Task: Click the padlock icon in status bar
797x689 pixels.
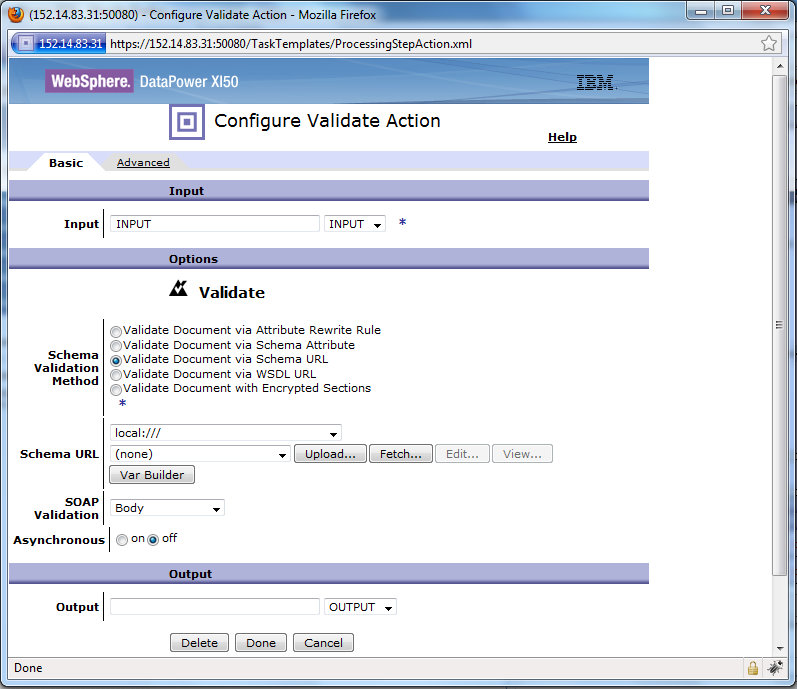Action: pos(753,668)
